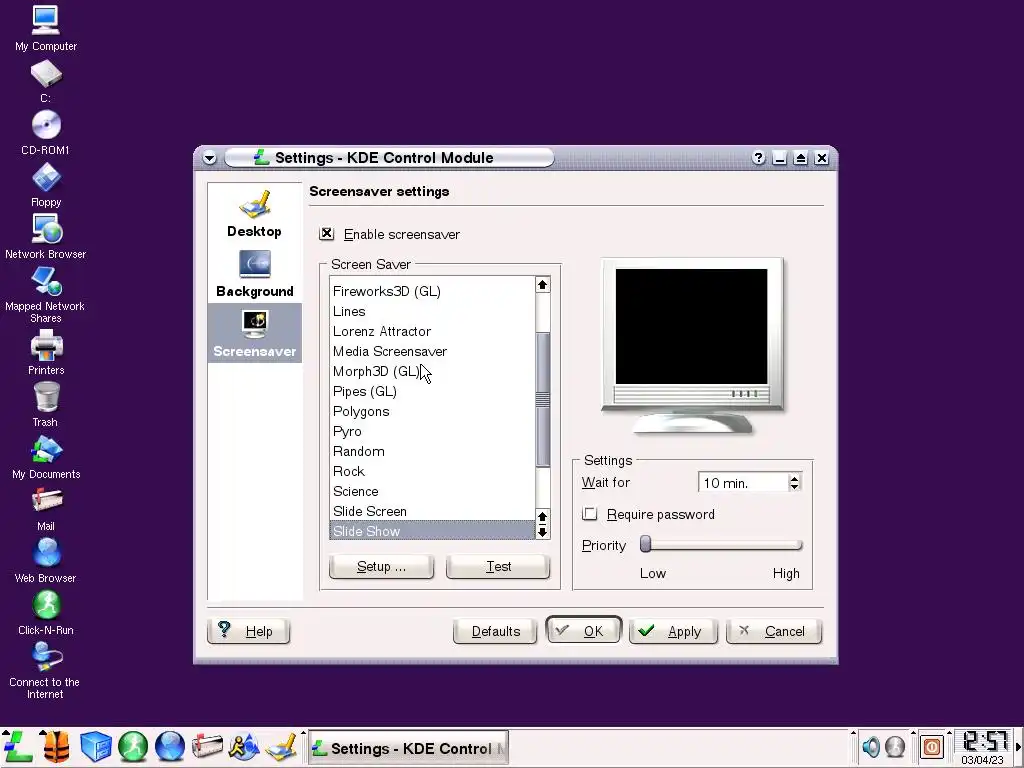Select the Random screensaver

(432, 451)
